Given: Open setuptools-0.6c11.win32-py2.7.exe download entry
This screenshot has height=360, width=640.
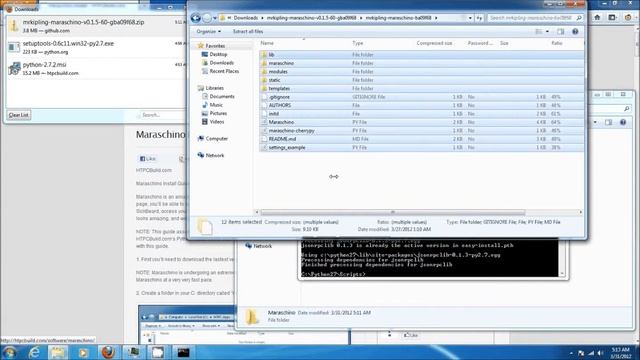Looking at the screenshot, I should 95,47.
